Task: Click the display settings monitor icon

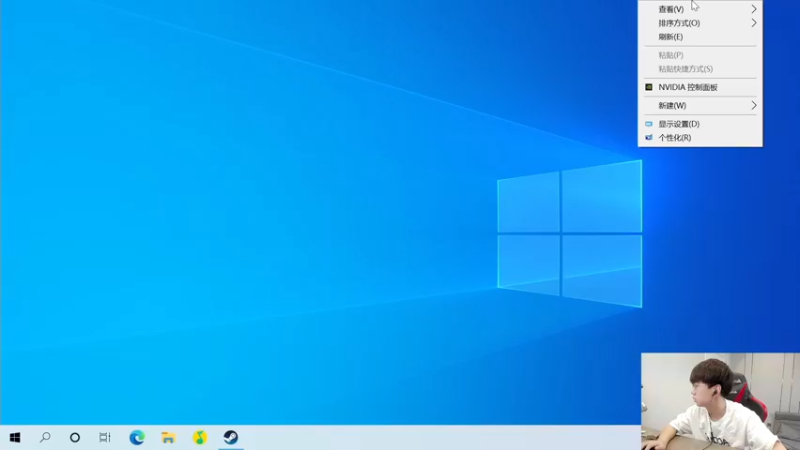Action: click(648, 124)
